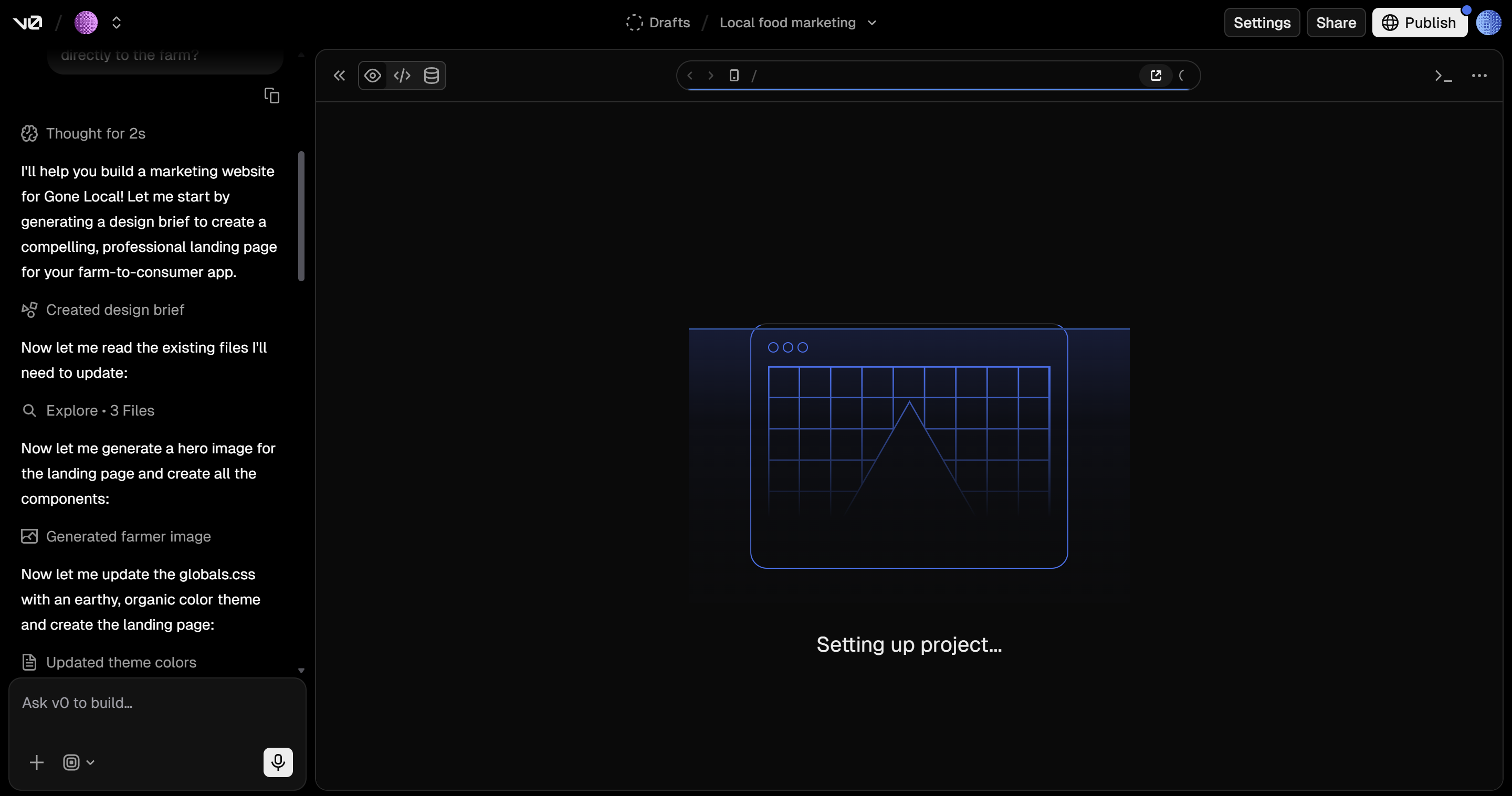Open the model selector dropdown in chat box
This screenshot has width=1512, height=796.
(79, 762)
